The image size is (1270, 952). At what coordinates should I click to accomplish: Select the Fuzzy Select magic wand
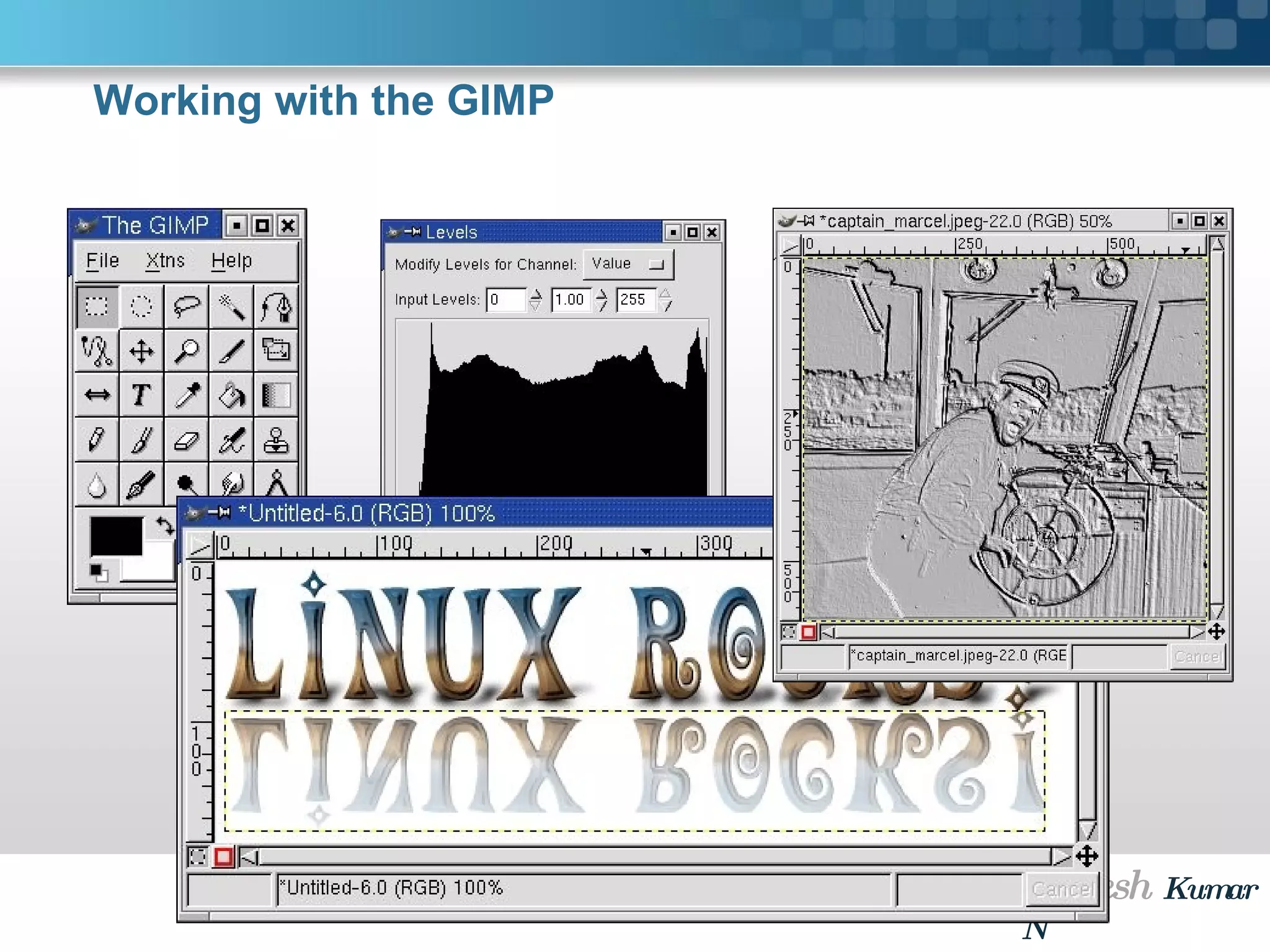pos(231,306)
